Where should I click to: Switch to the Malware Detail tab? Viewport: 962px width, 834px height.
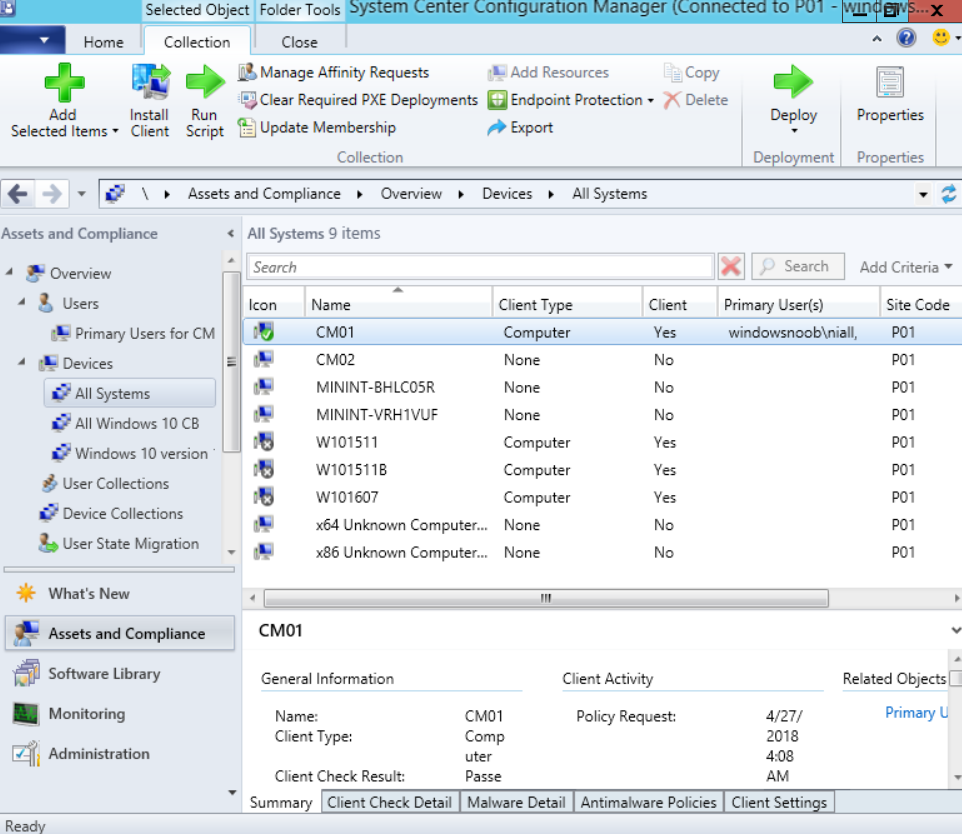[x=516, y=803]
